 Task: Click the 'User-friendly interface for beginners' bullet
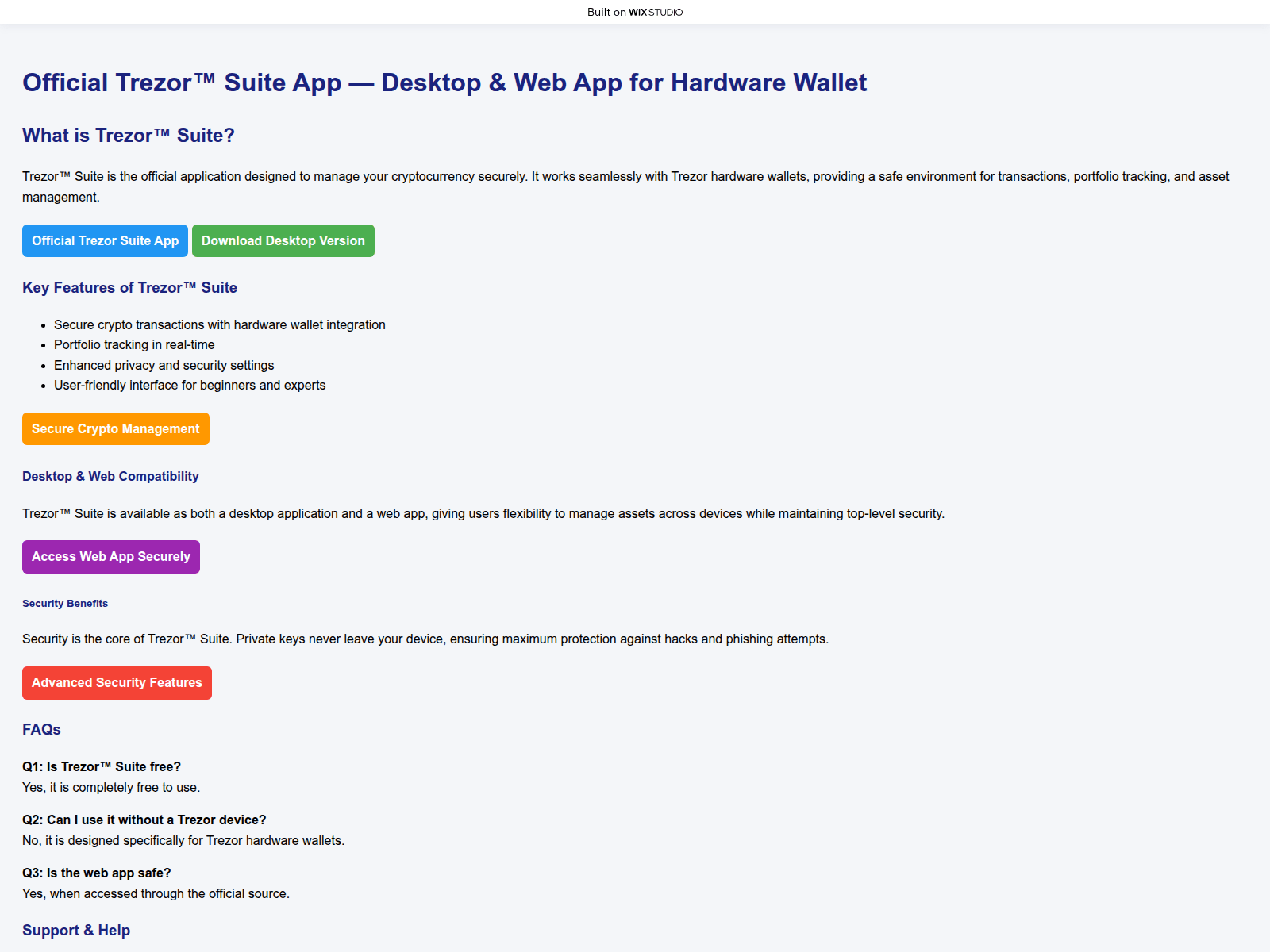click(x=190, y=386)
